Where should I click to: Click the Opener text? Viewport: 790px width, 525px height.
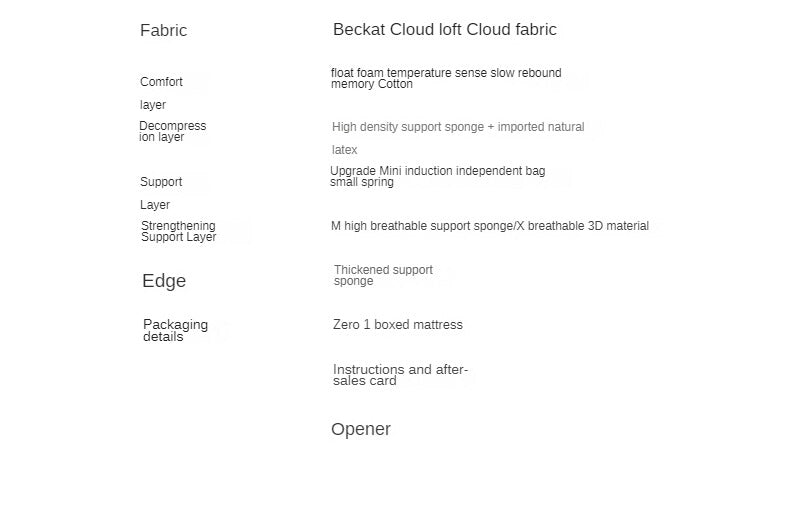(x=360, y=429)
